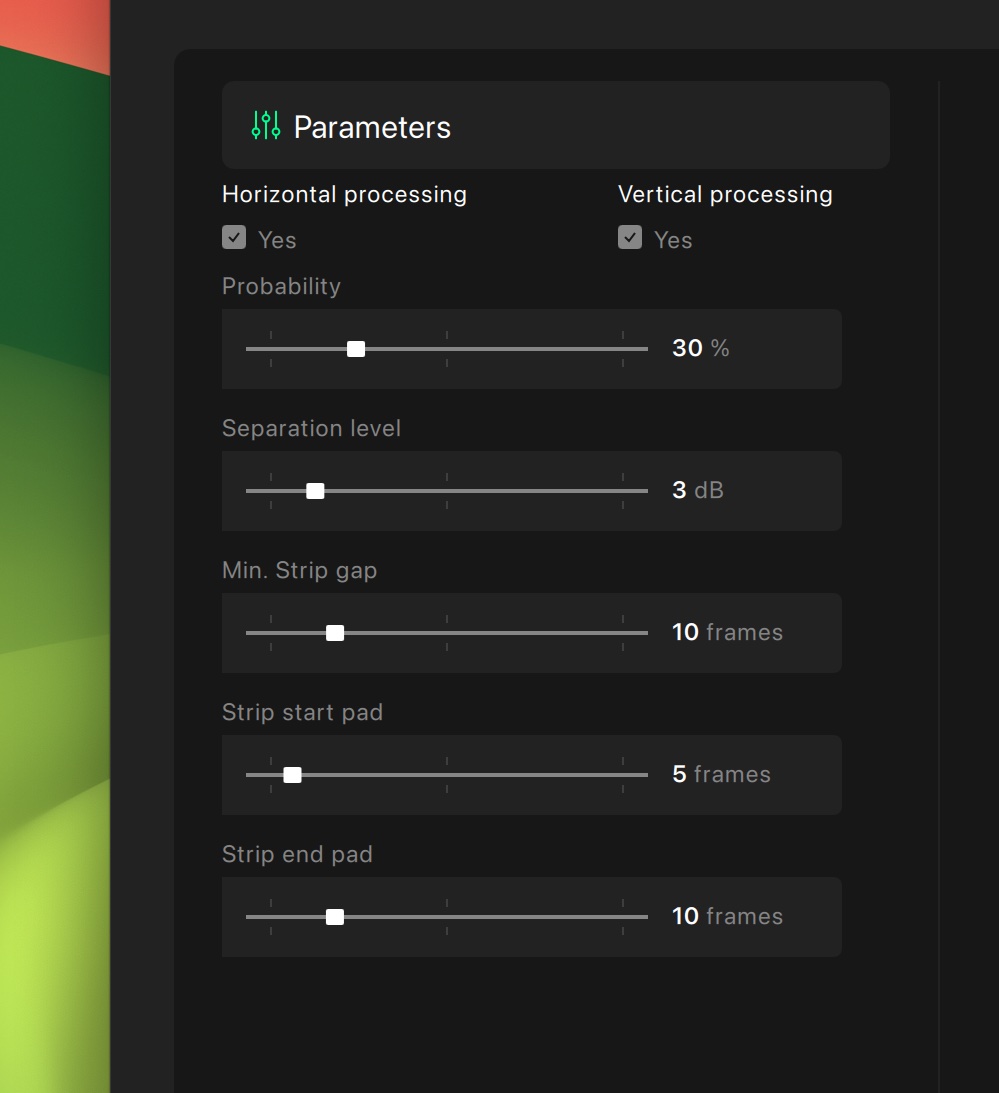The width and height of the screenshot is (999, 1093).
Task: Click the Parameters sliders icon
Action: pyautogui.click(x=266, y=125)
